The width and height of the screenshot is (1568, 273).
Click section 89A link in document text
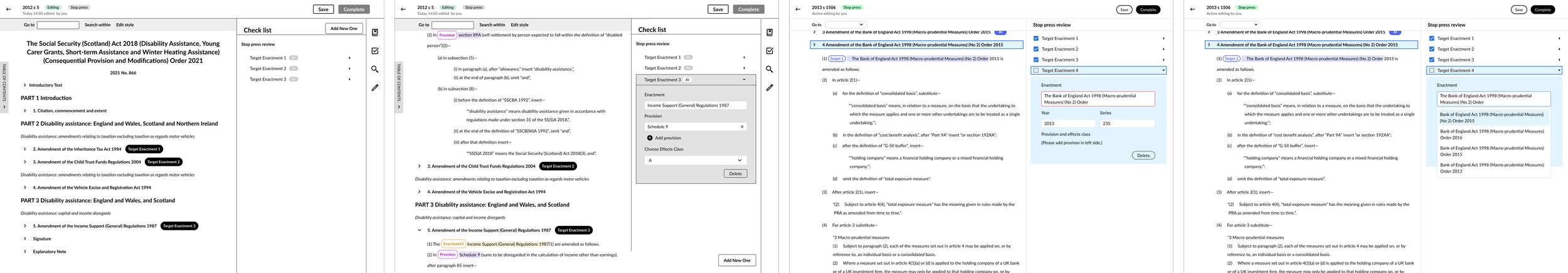coord(469,35)
